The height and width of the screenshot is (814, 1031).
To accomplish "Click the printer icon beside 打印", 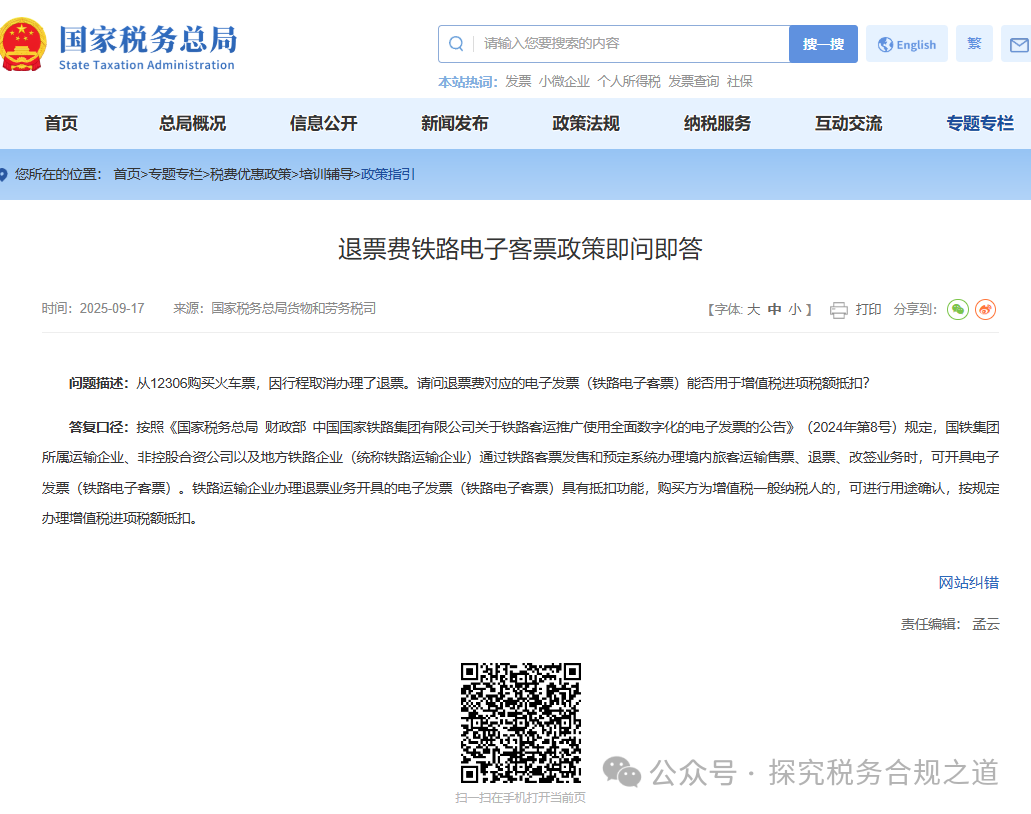I will (x=838, y=310).
